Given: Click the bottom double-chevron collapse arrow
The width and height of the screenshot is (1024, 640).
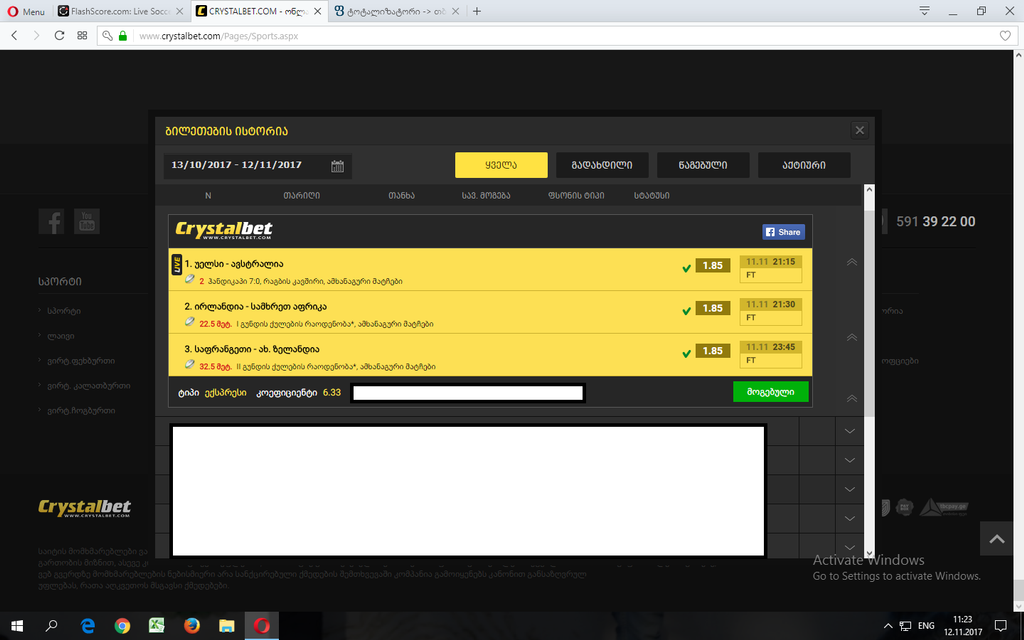Looking at the screenshot, I should (x=852, y=398).
